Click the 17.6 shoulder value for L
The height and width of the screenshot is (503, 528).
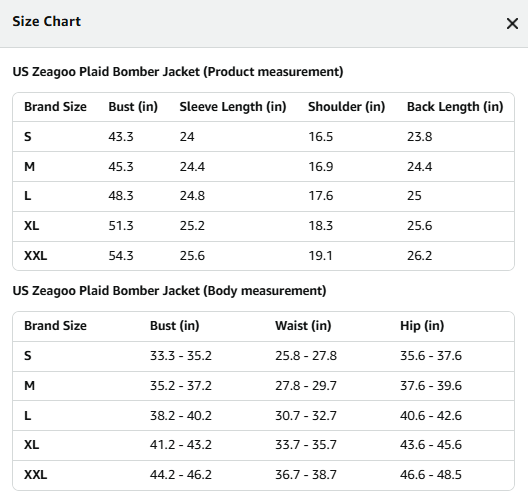[x=321, y=196]
